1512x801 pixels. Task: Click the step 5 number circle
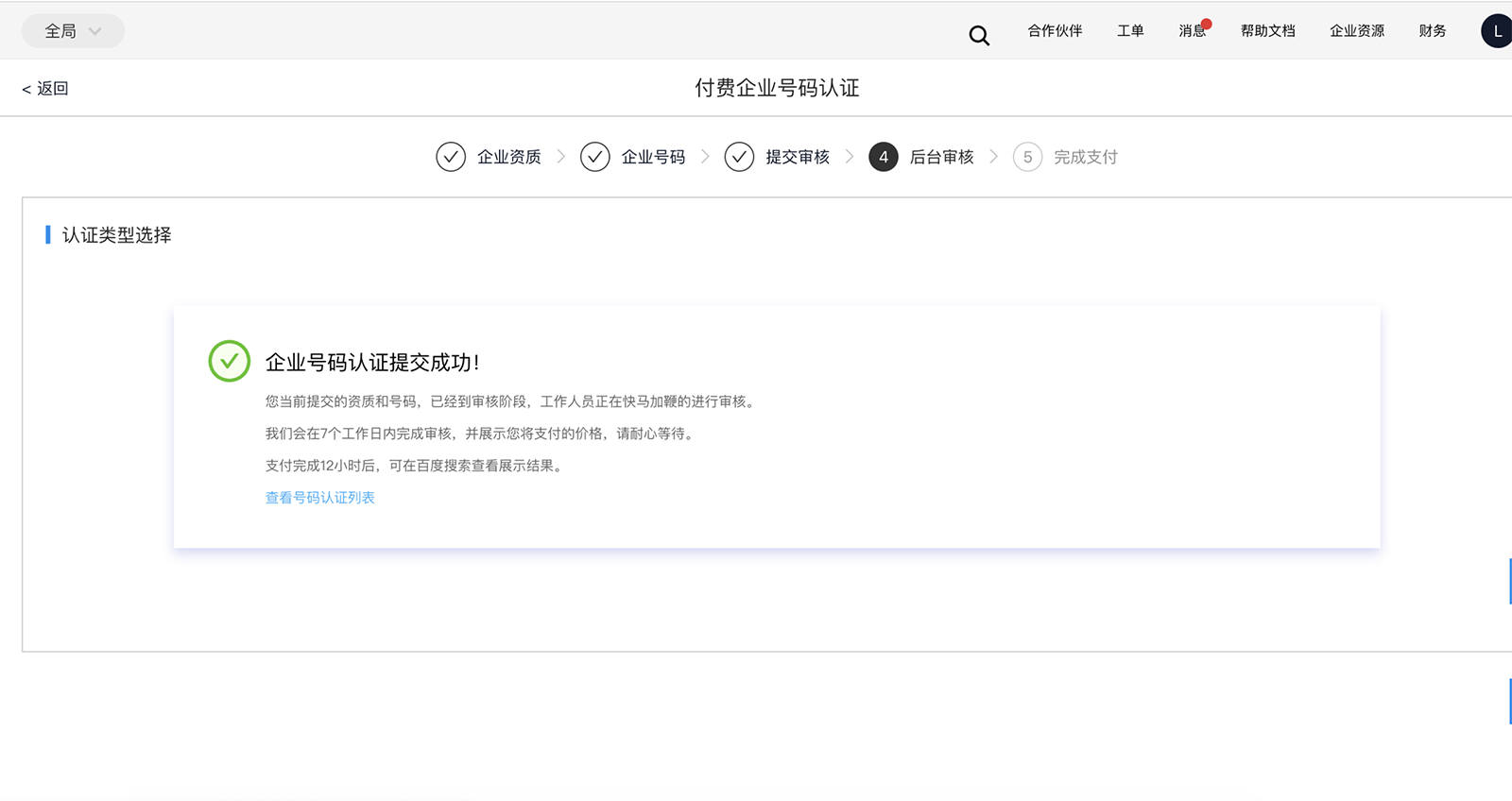click(x=1027, y=157)
